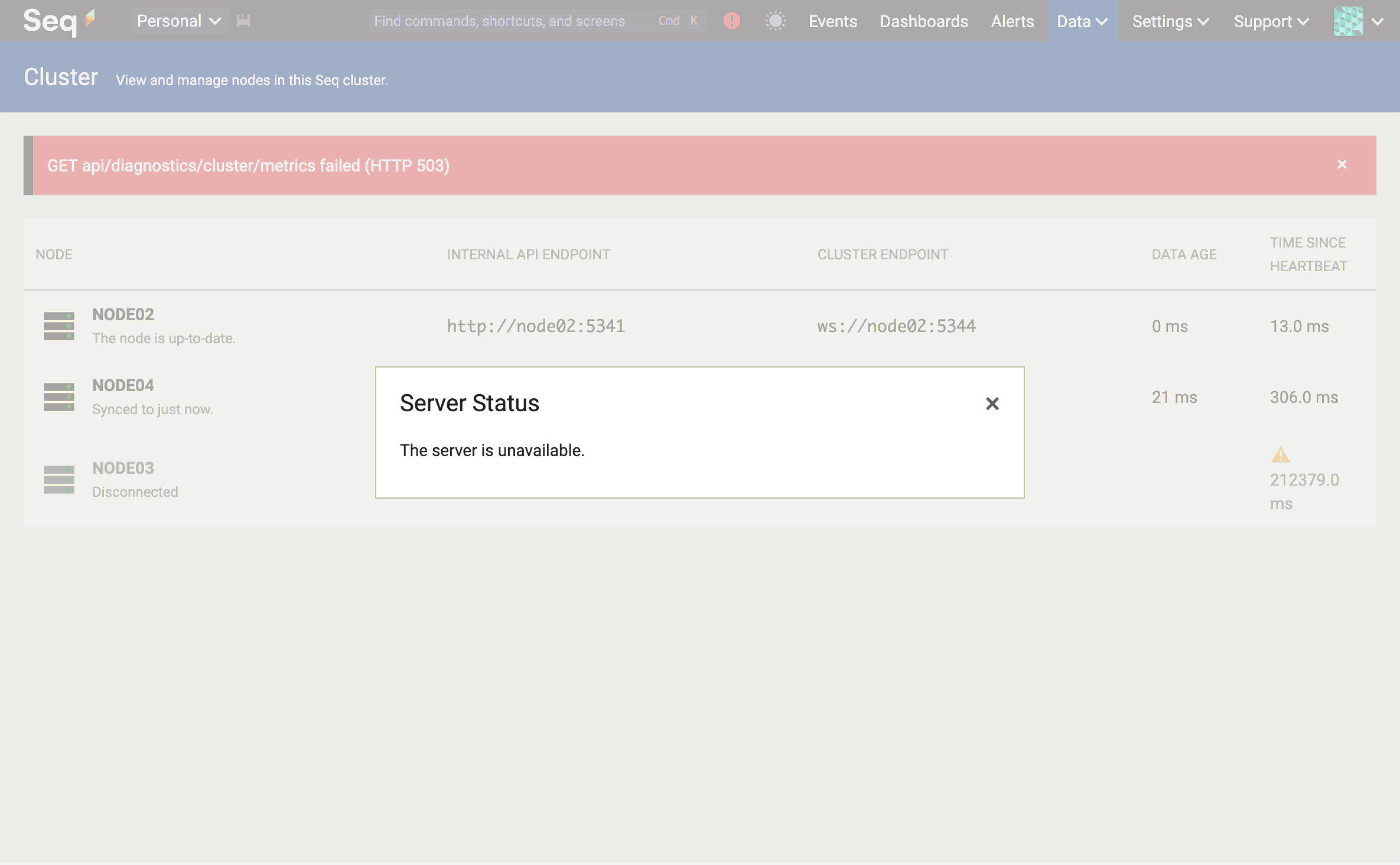Screen dimensions: 1400x865
Task: Toggle the light/dark theme icon
Action: coord(775,21)
